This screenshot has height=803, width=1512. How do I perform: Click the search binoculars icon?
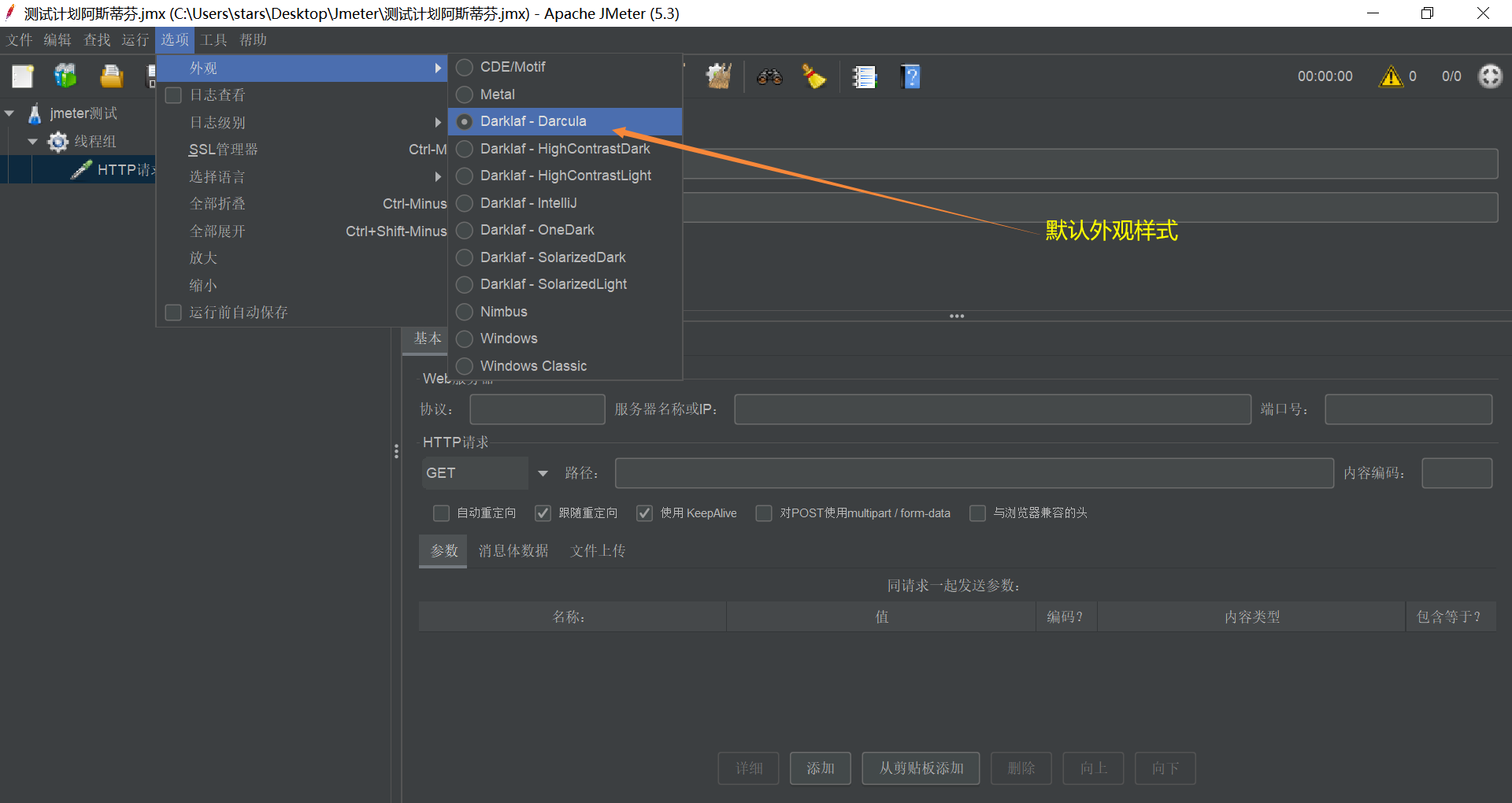[769, 76]
